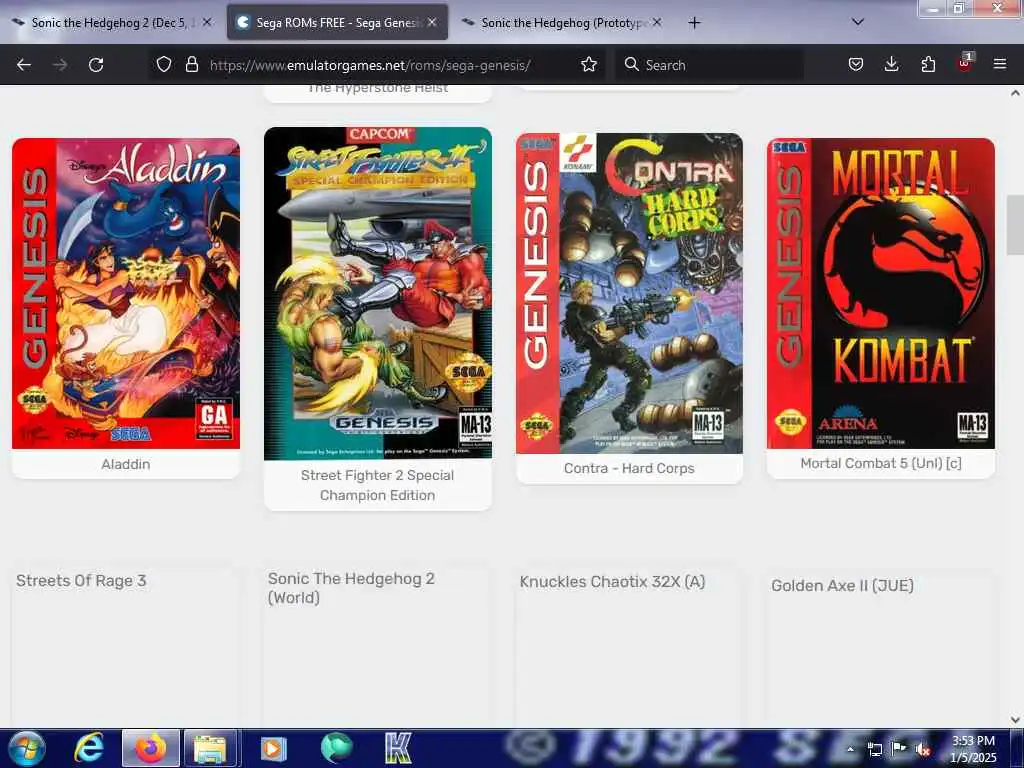Switch to Sonic the Hedgehog 2 tab

(110, 23)
